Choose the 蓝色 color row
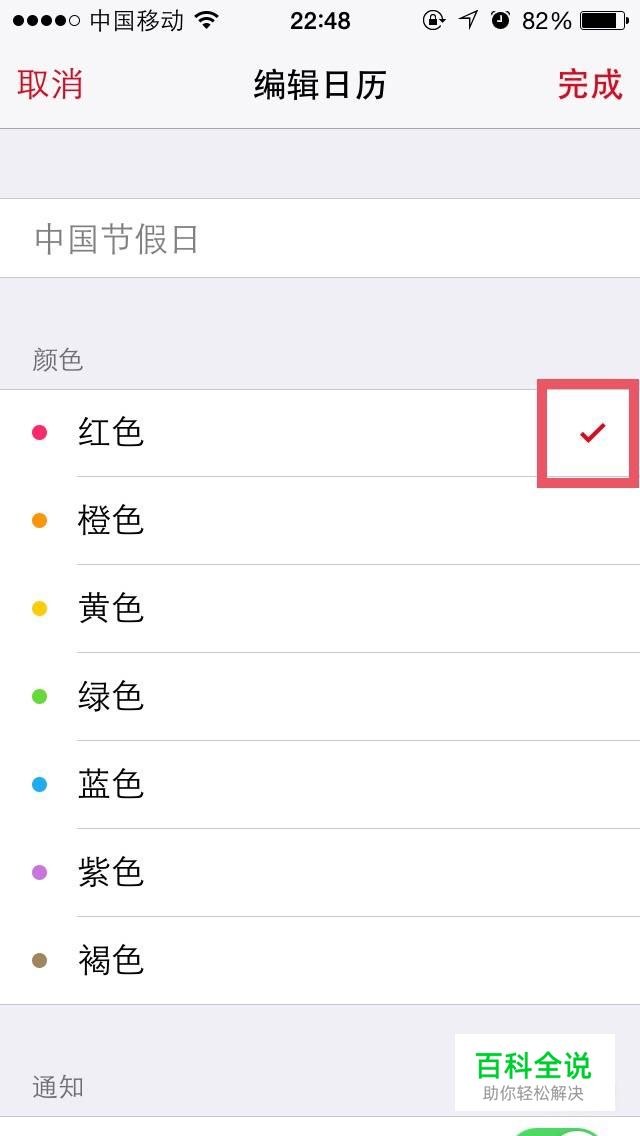The image size is (640, 1136). coord(320,784)
